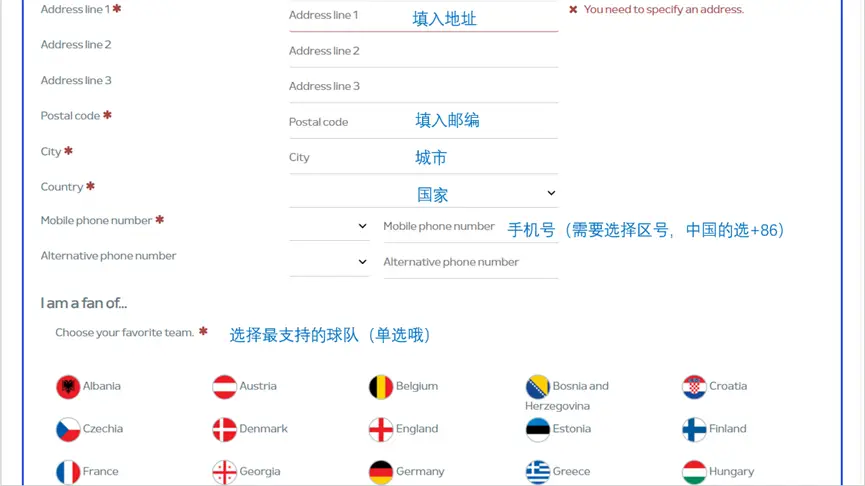Select the France flag icon
Viewport: 865px width, 486px height.
point(68,472)
